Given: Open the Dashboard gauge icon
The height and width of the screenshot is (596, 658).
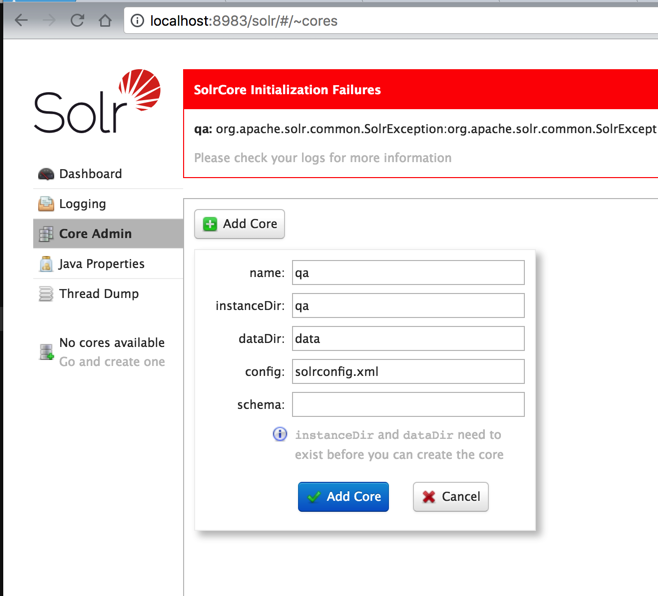Looking at the screenshot, I should coord(46,174).
